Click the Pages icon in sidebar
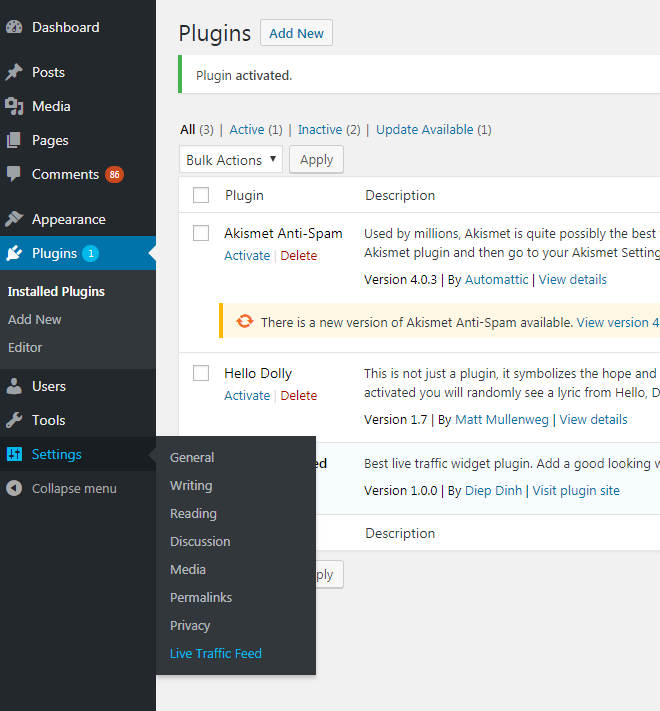Image resolution: width=660 pixels, height=711 pixels. pos(14,140)
